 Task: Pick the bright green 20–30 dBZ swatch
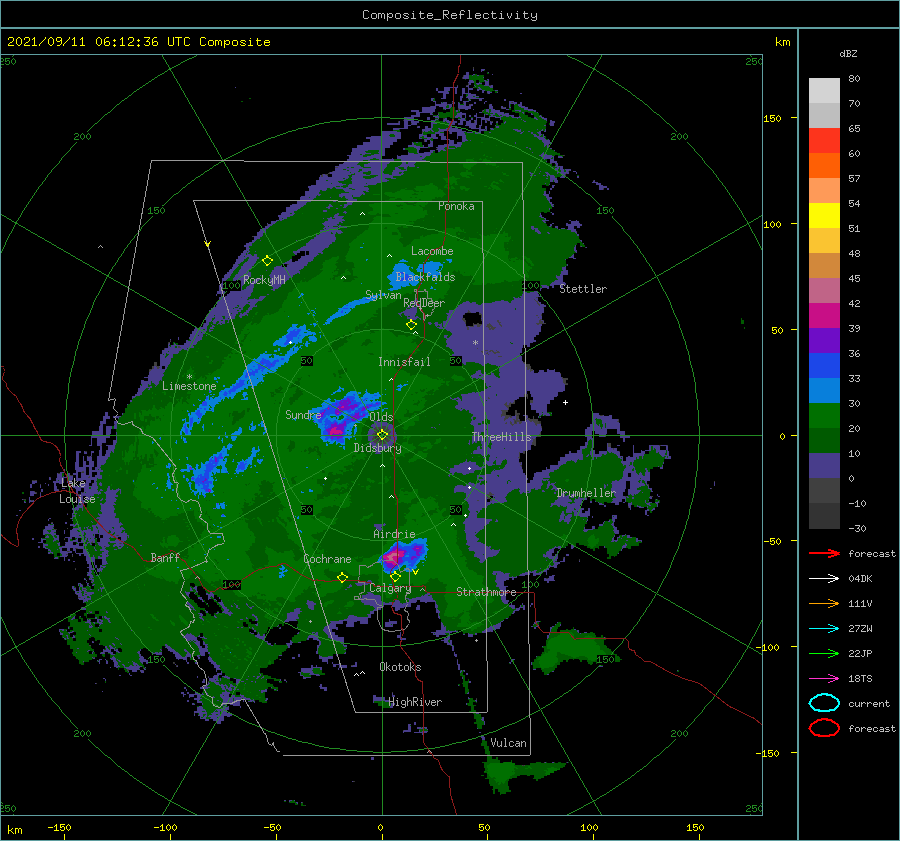(x=824, y=416)
